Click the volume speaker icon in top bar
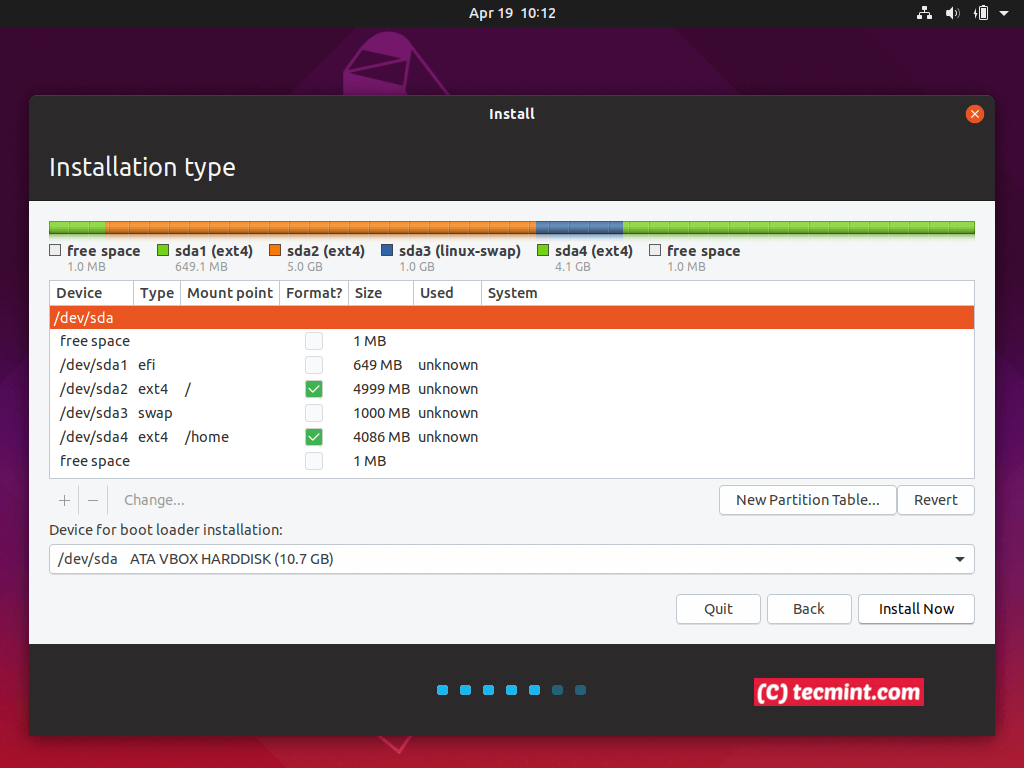This screenshot has width=1024, height=768. [x=952, y=13]
